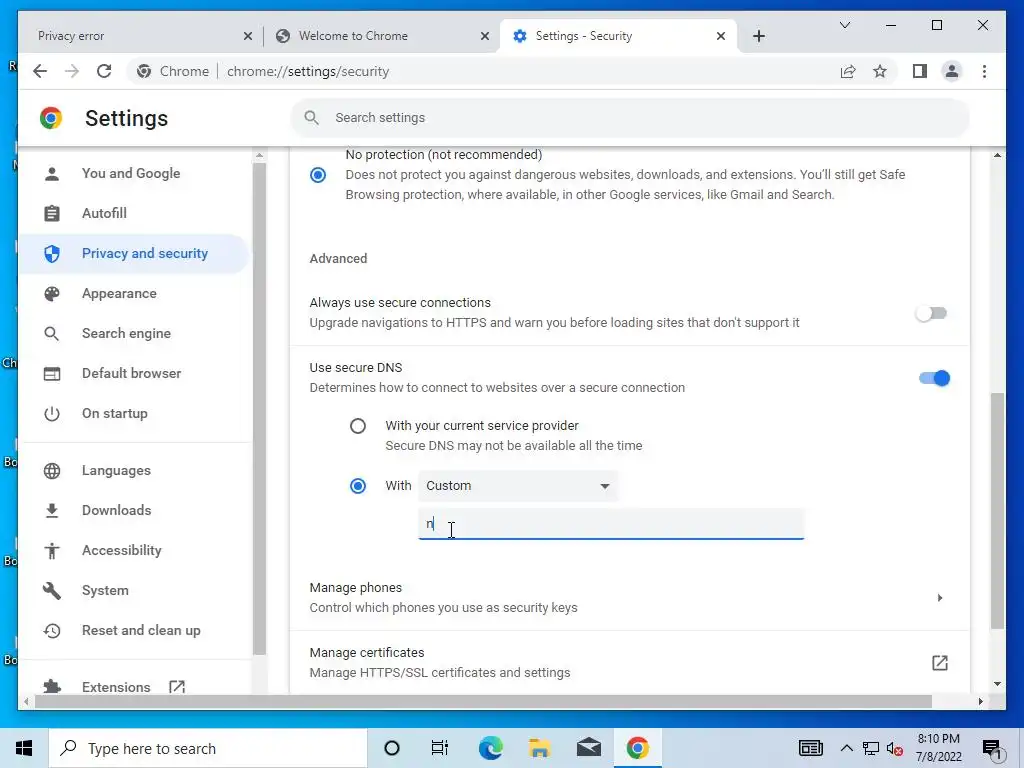Go back using the browser back arrow

[x=40, y=71]
